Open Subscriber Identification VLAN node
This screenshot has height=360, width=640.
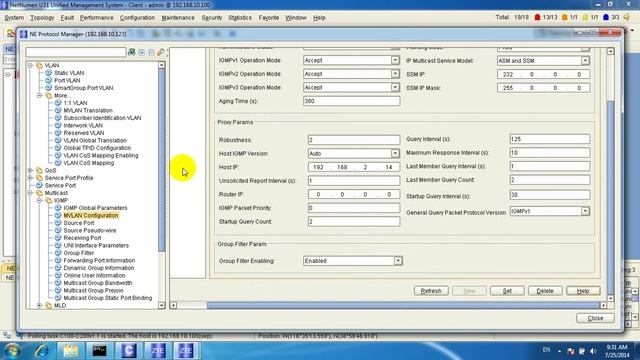[102, 118]
